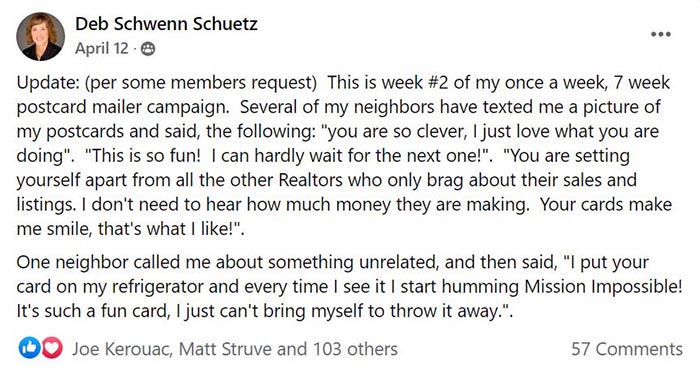Viewport: 700px width, 374px height.
Task: Click the blue Like reaction icon
Action: pos(29,348)
